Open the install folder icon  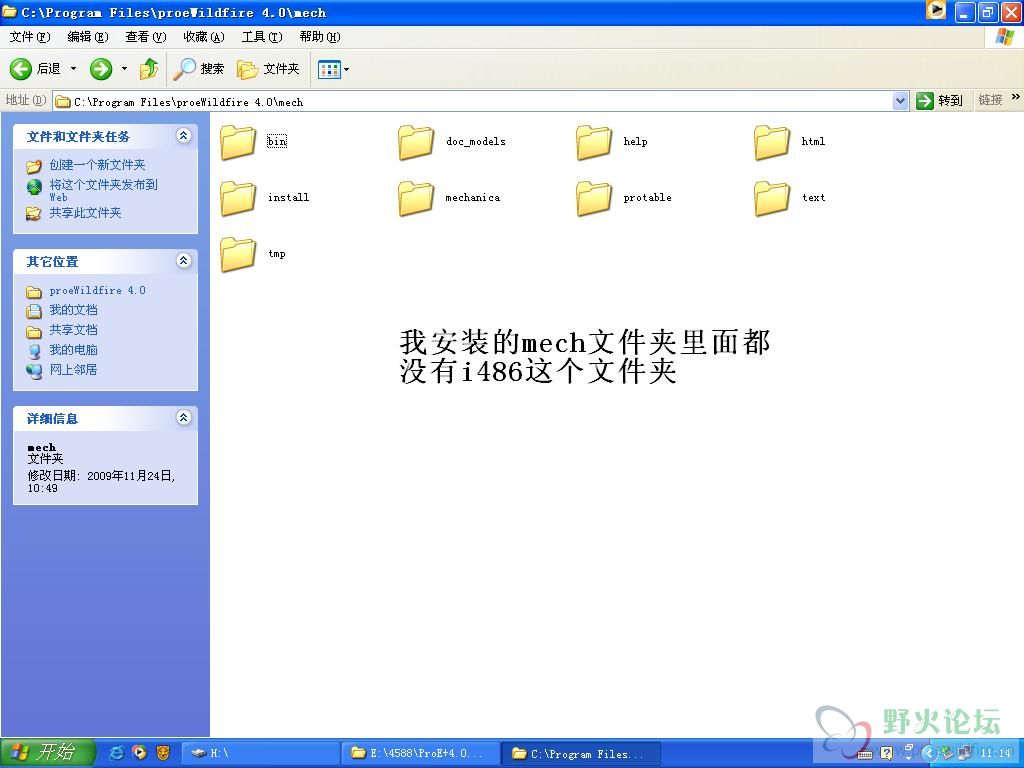238,198
